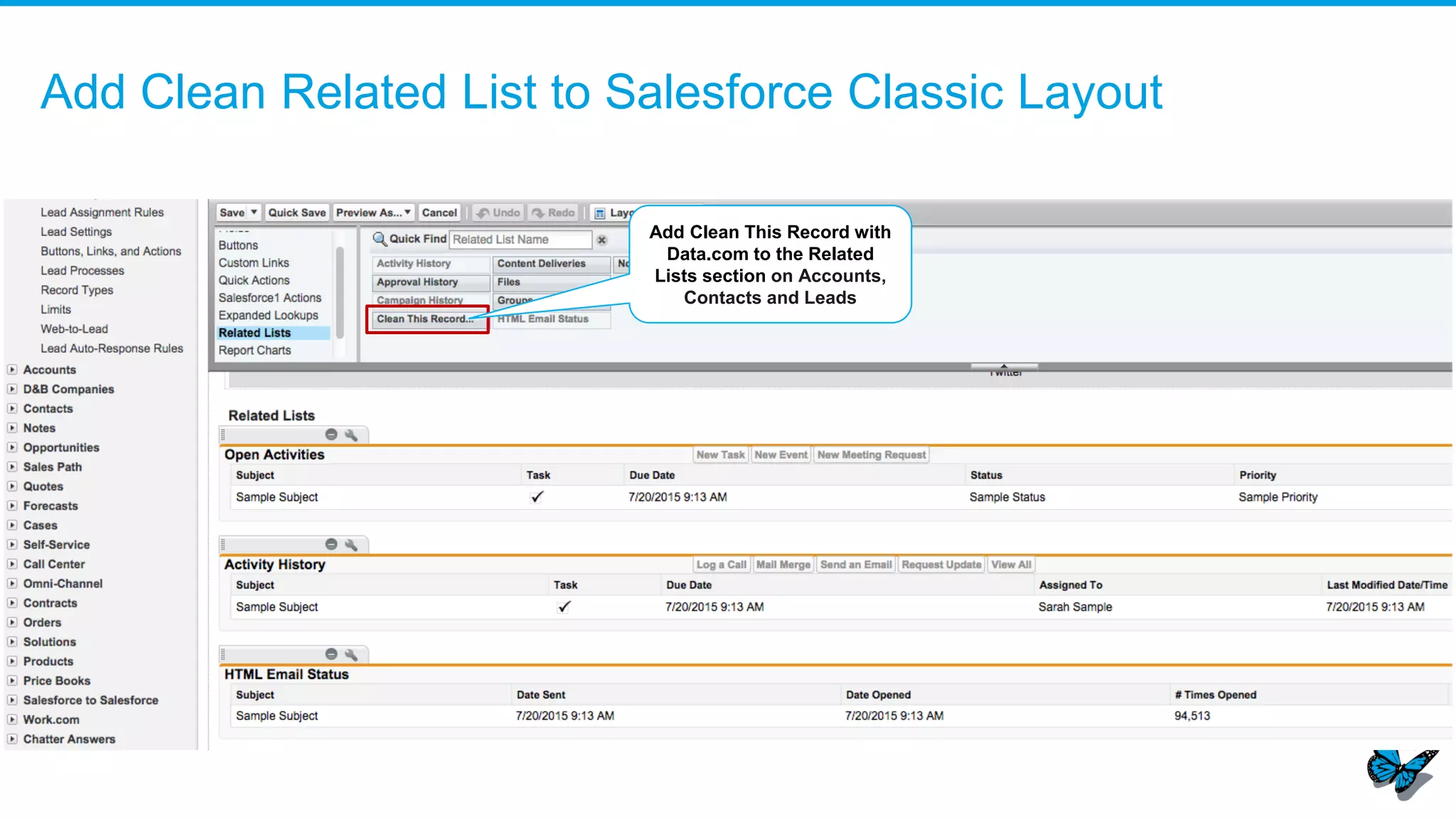Clear the Quick Find field with X icon

click(x=602, y=240)
